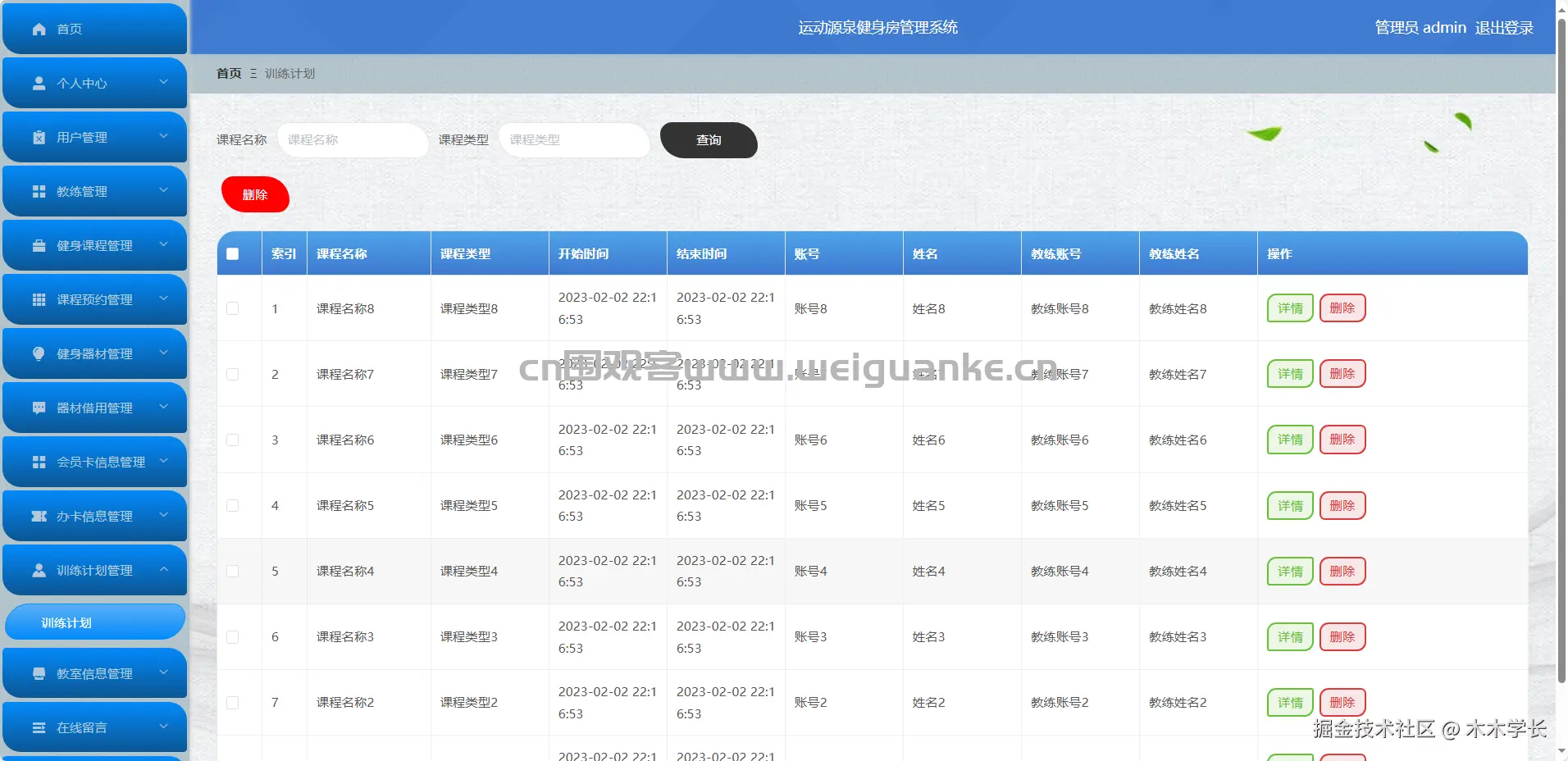Click the red batch 删除 button
Screen dimensions: 1568x761
(x=255, y=194)
